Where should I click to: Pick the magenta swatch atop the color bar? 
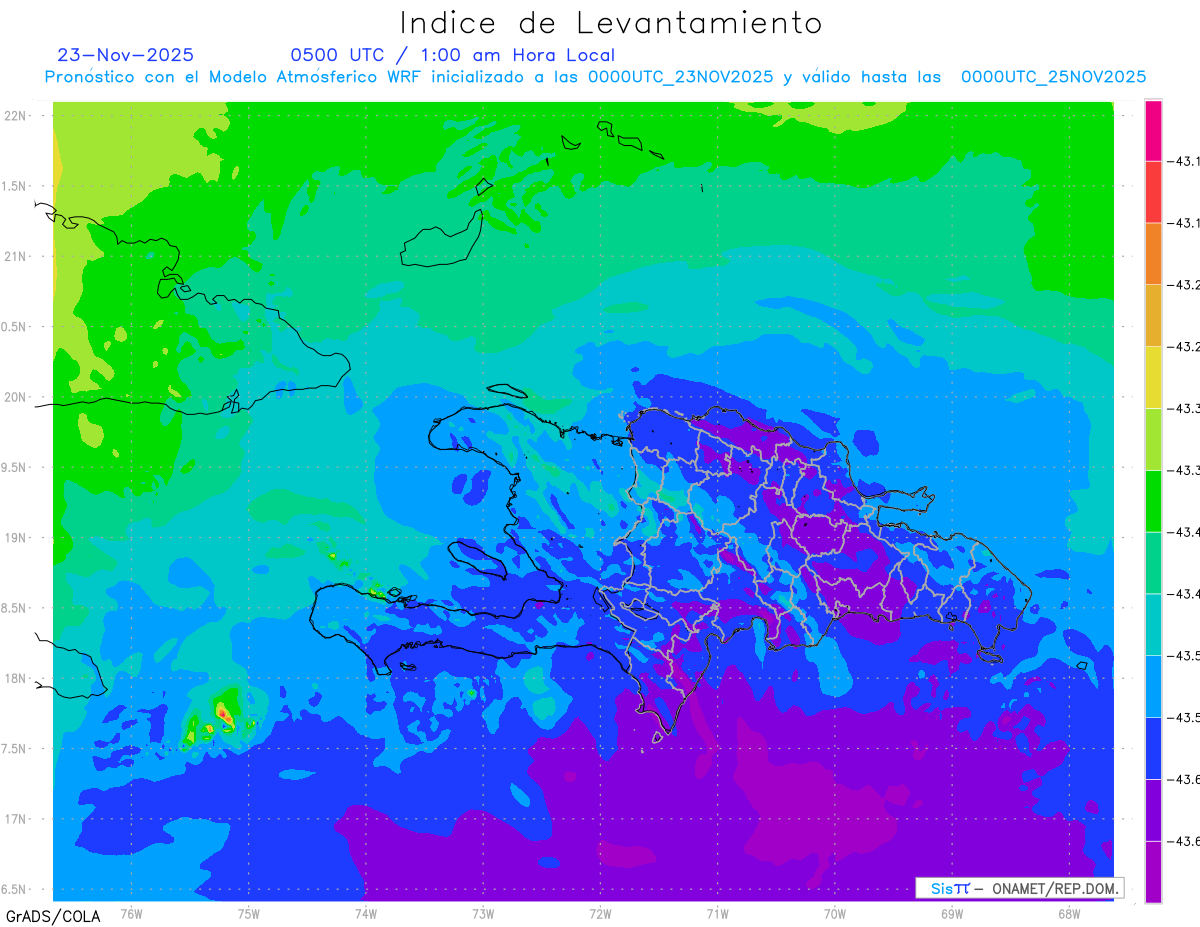click(1153, 130)
